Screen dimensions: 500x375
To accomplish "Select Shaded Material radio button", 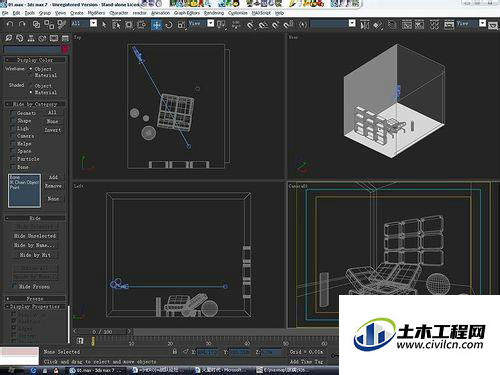I will [31, 92].
